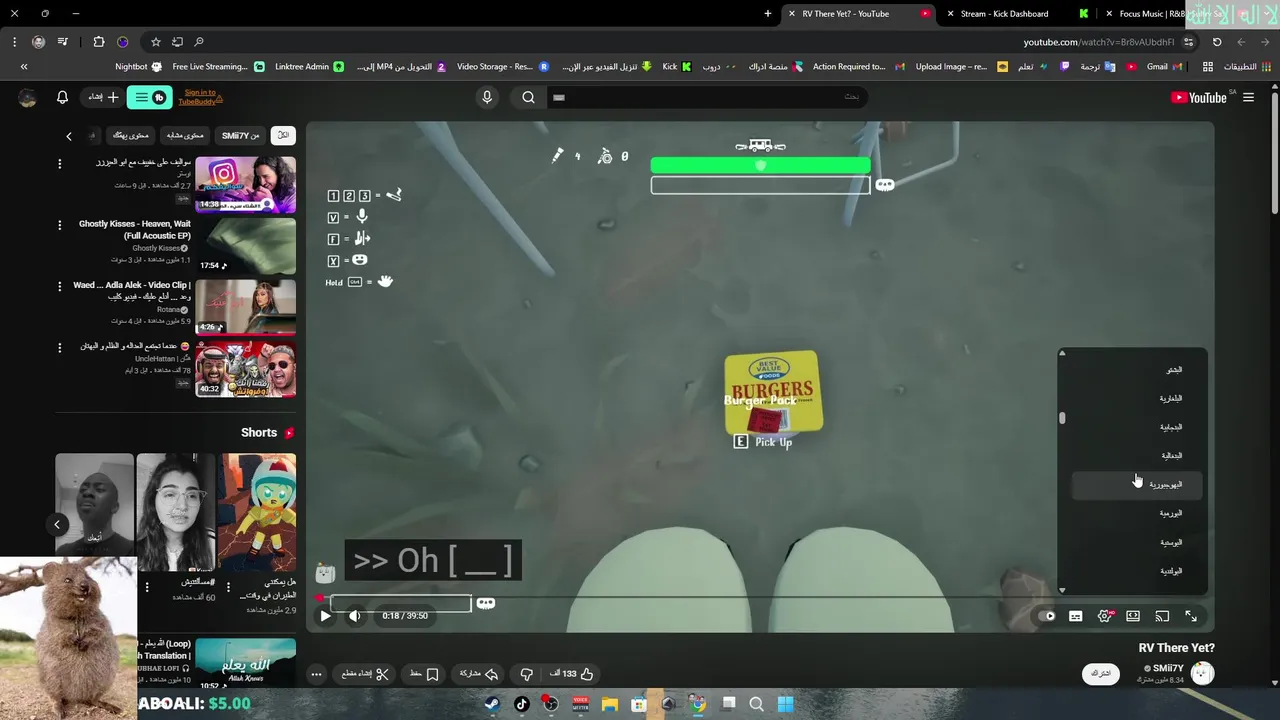Open the Create plus button
The height and width of the screenshot is (720, 1280).
[x=104, y=97]
